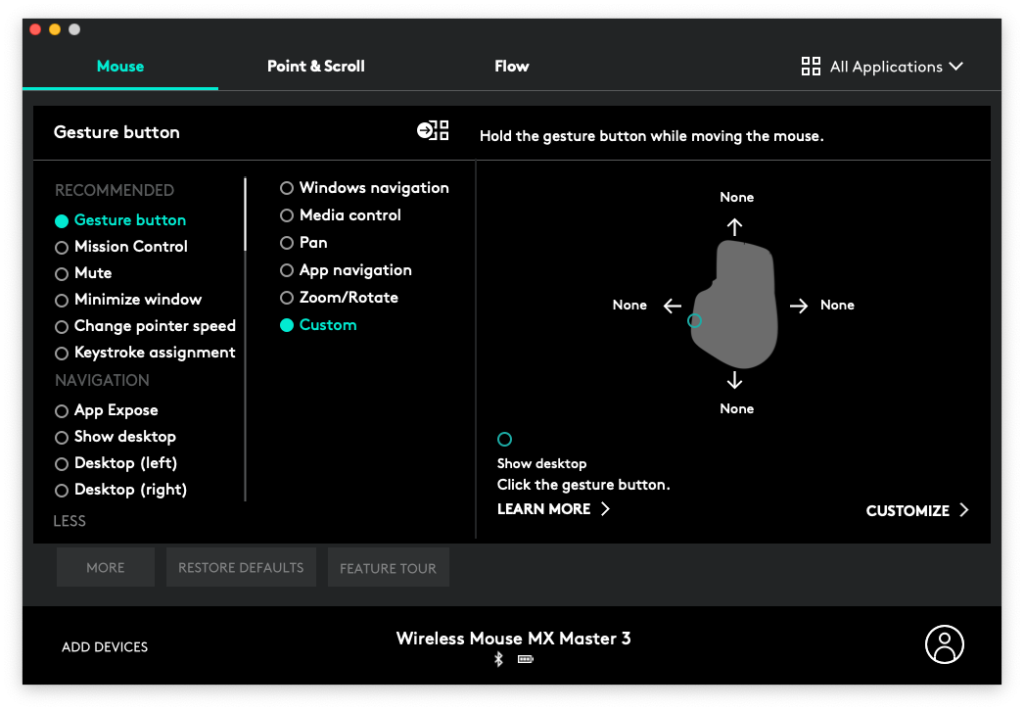Click the teal circle above Show desktop
This screenshot has height=711, width=1024.
click(x=504, y=439)
